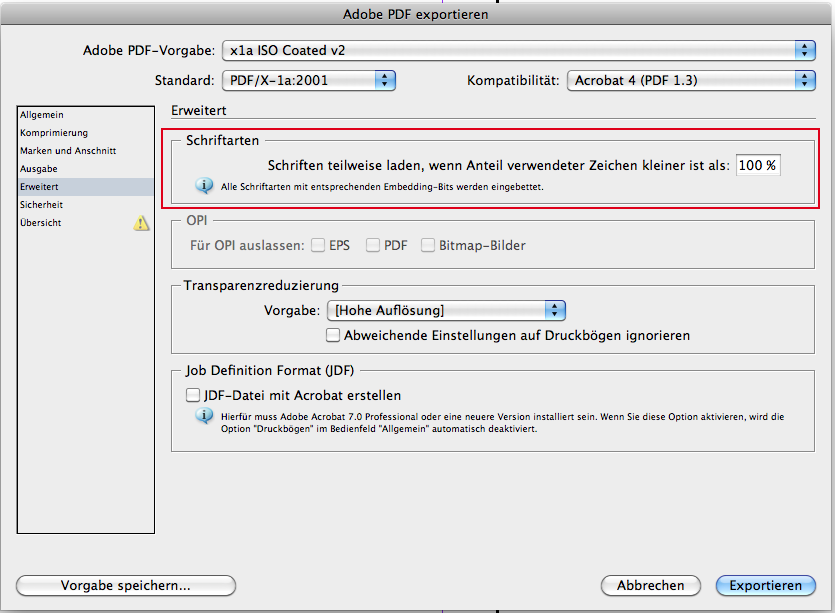Switch to the Komprimierung panel
Image resolution: width=835 pixels, height=613 pixels.
tap(85, 133)
